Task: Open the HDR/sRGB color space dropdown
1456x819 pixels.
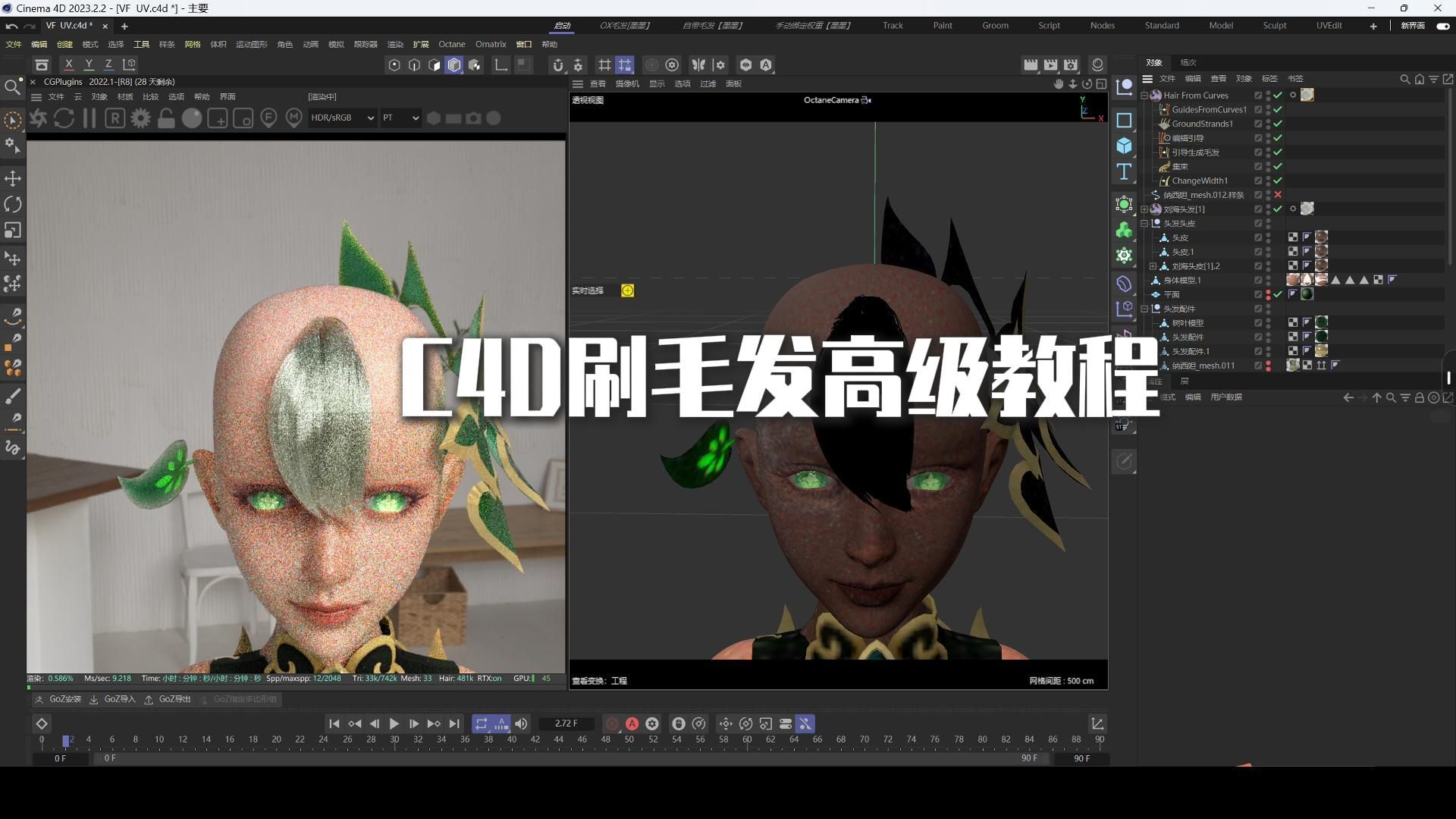Action: coord(342,118)
